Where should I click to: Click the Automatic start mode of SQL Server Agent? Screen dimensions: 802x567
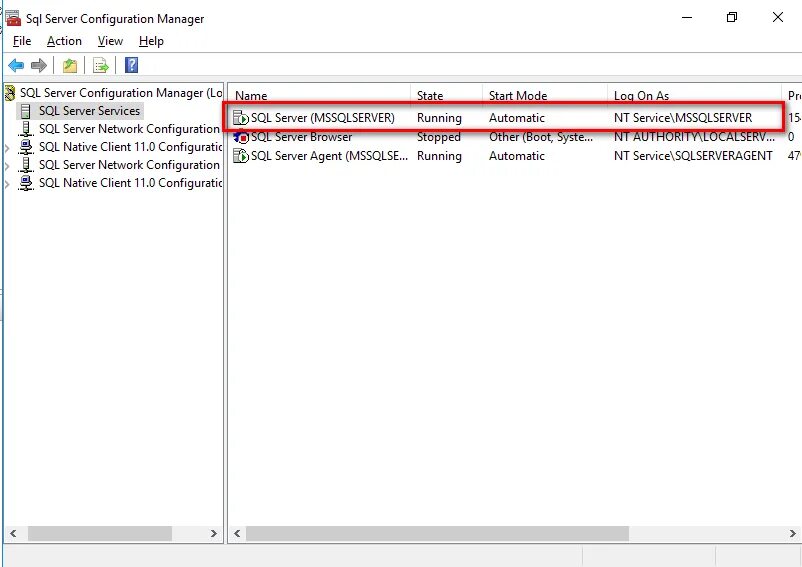517,156
